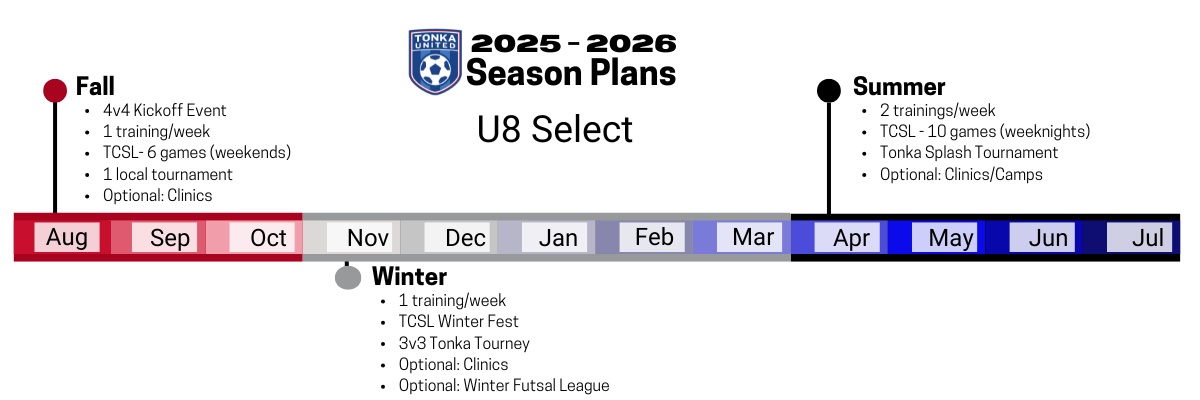The height and width of the screenshot is (400, 1200).
Task: Click the Jul month label
Action: coord(1148,238)
